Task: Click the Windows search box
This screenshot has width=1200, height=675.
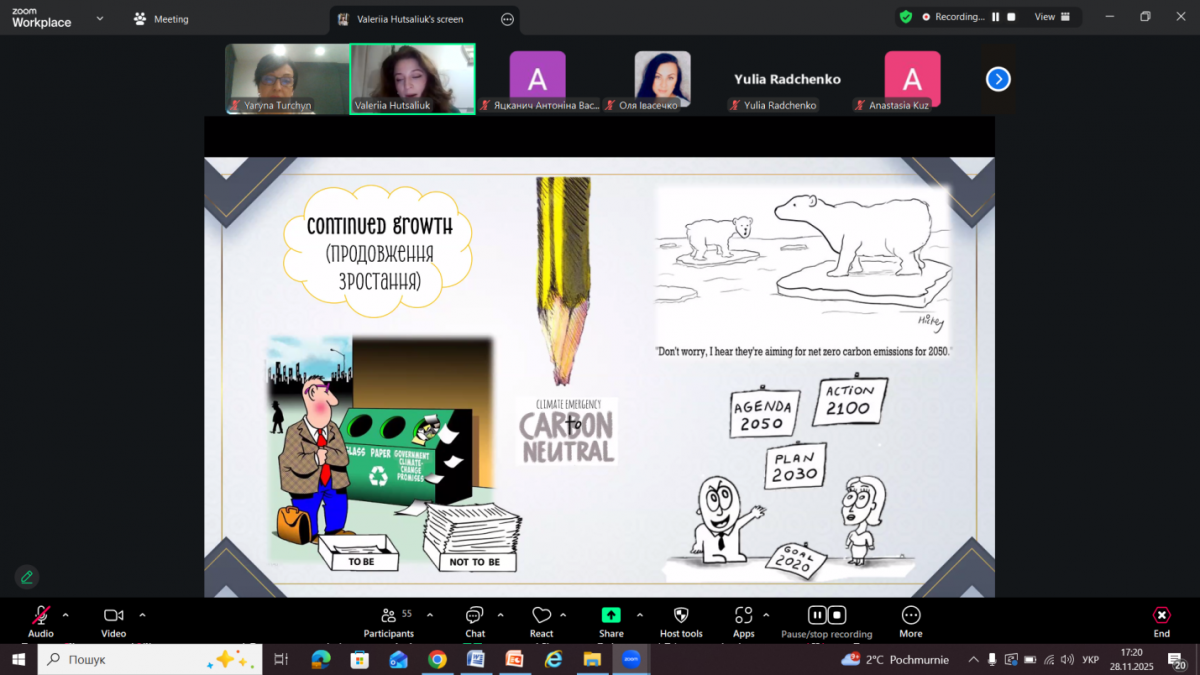Action: [x=150, y=659]
